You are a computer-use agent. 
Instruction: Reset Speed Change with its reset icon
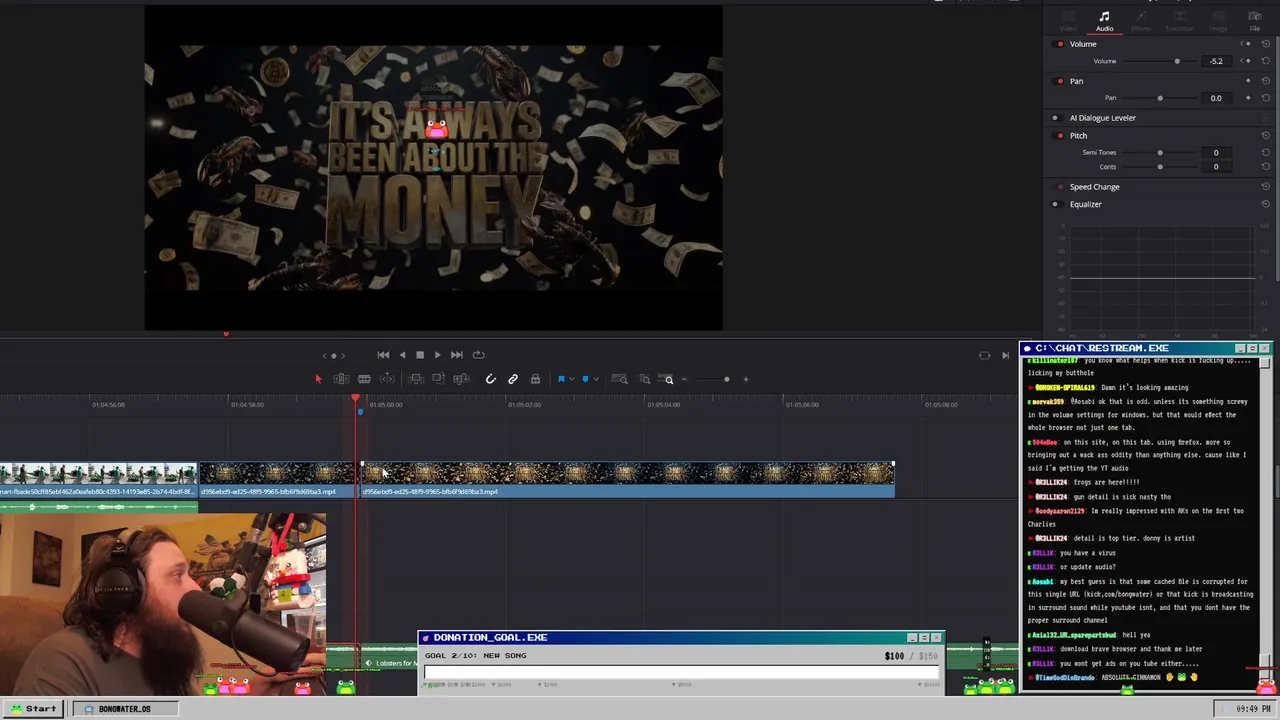[1266, 187]
